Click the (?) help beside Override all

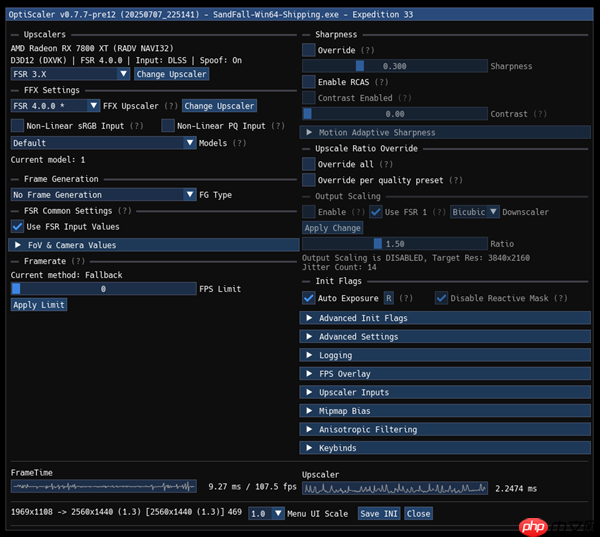pos(386,164)
